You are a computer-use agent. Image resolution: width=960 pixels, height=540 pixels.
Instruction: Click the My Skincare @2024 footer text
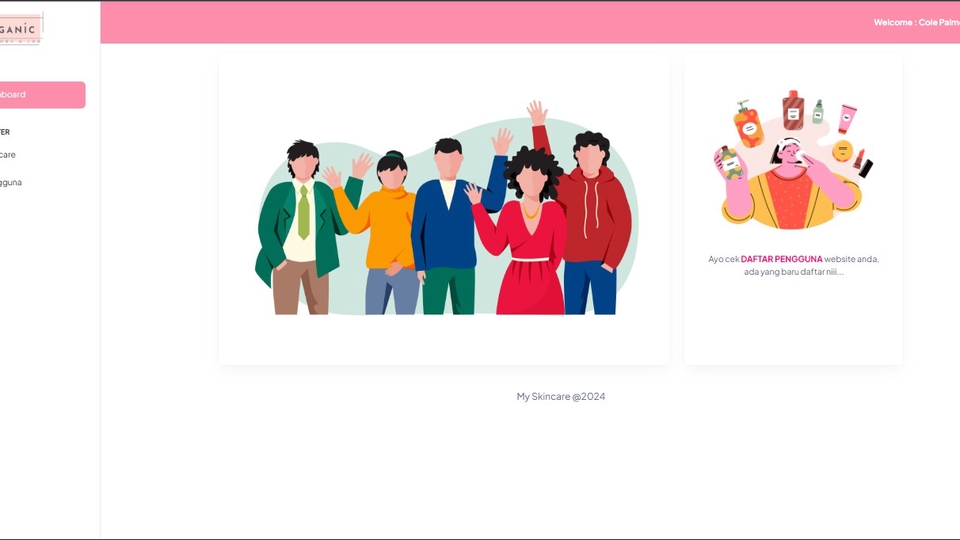pos(560,397)
